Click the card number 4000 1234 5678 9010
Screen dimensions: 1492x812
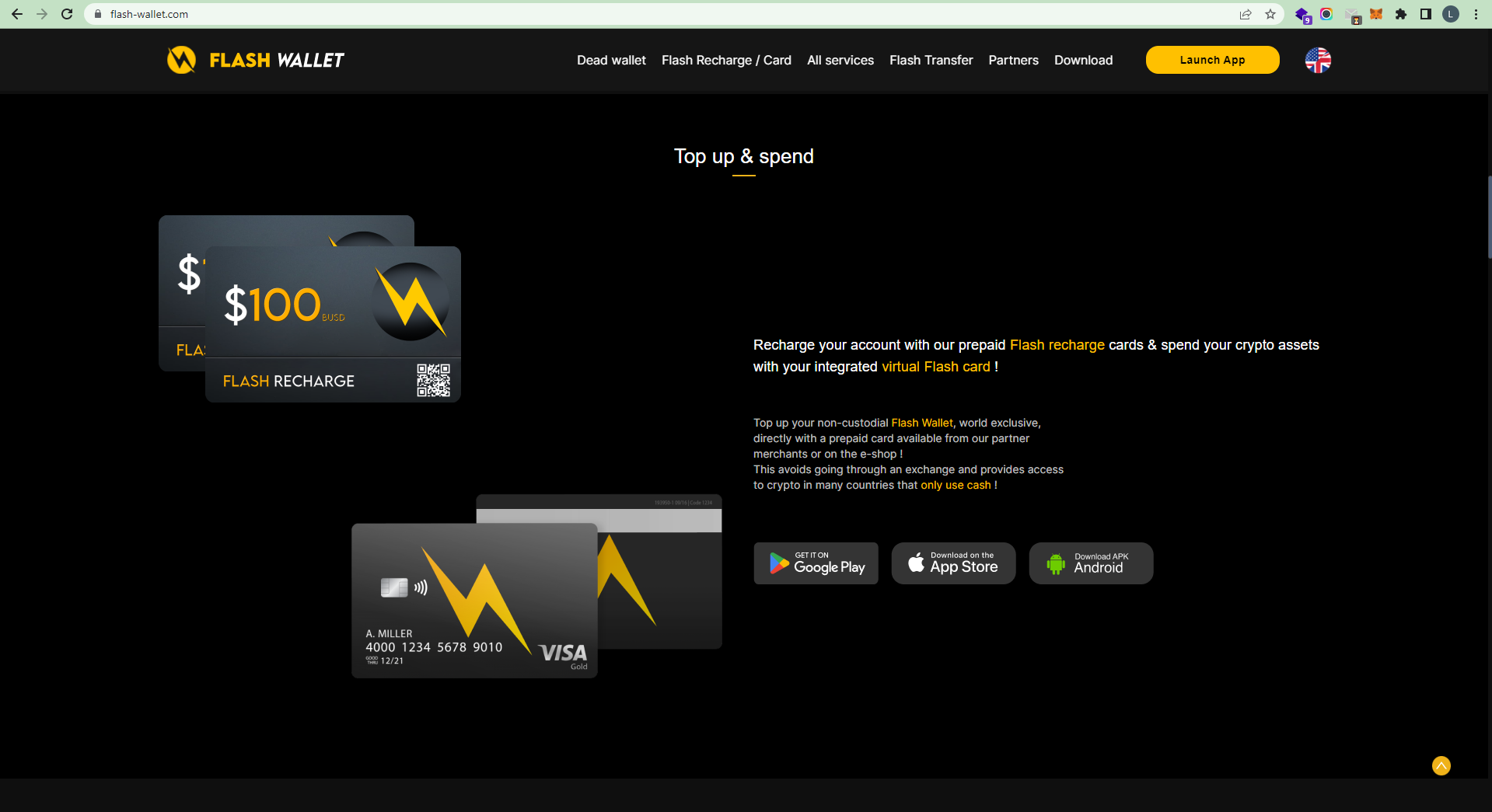pyautogui.click(x=434, y=647)
